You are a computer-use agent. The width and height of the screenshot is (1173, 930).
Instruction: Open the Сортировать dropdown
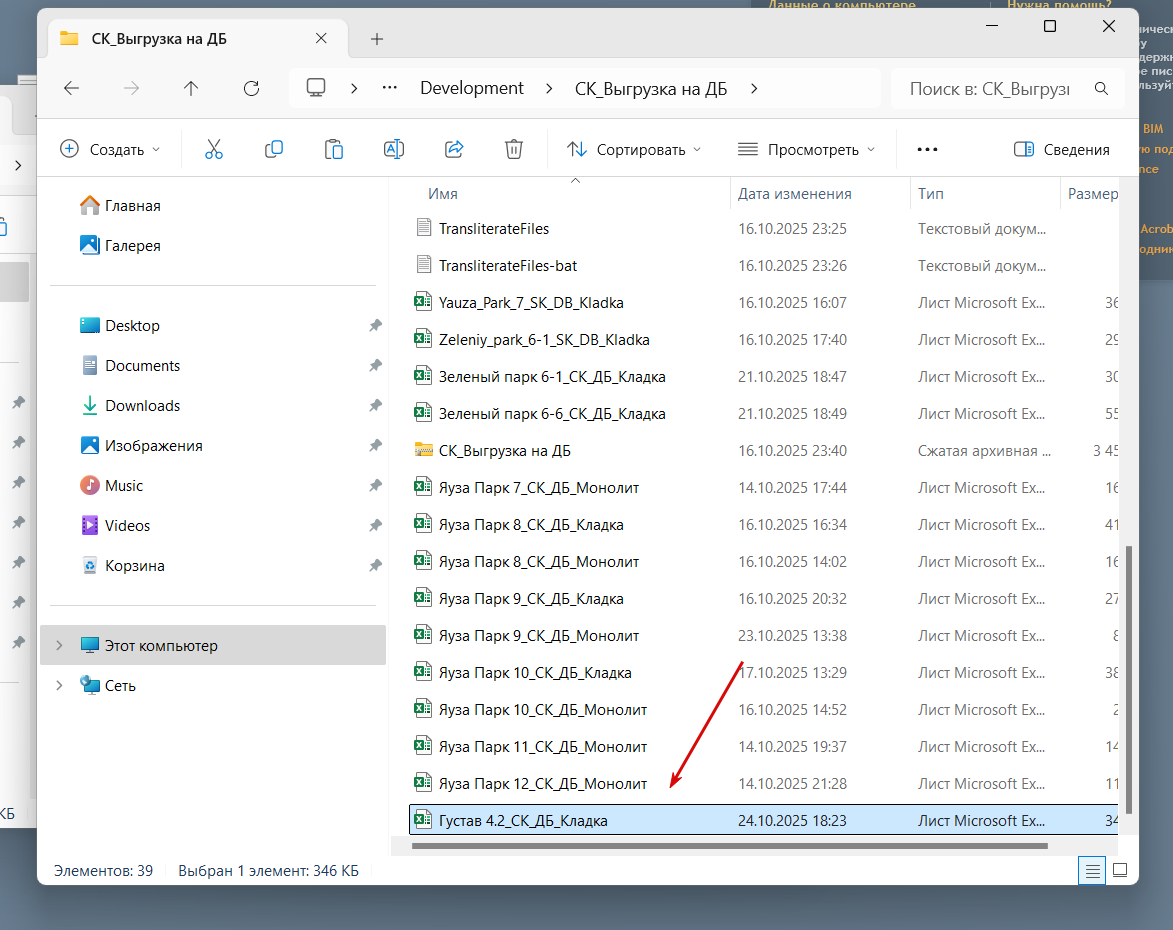[634, 150]
